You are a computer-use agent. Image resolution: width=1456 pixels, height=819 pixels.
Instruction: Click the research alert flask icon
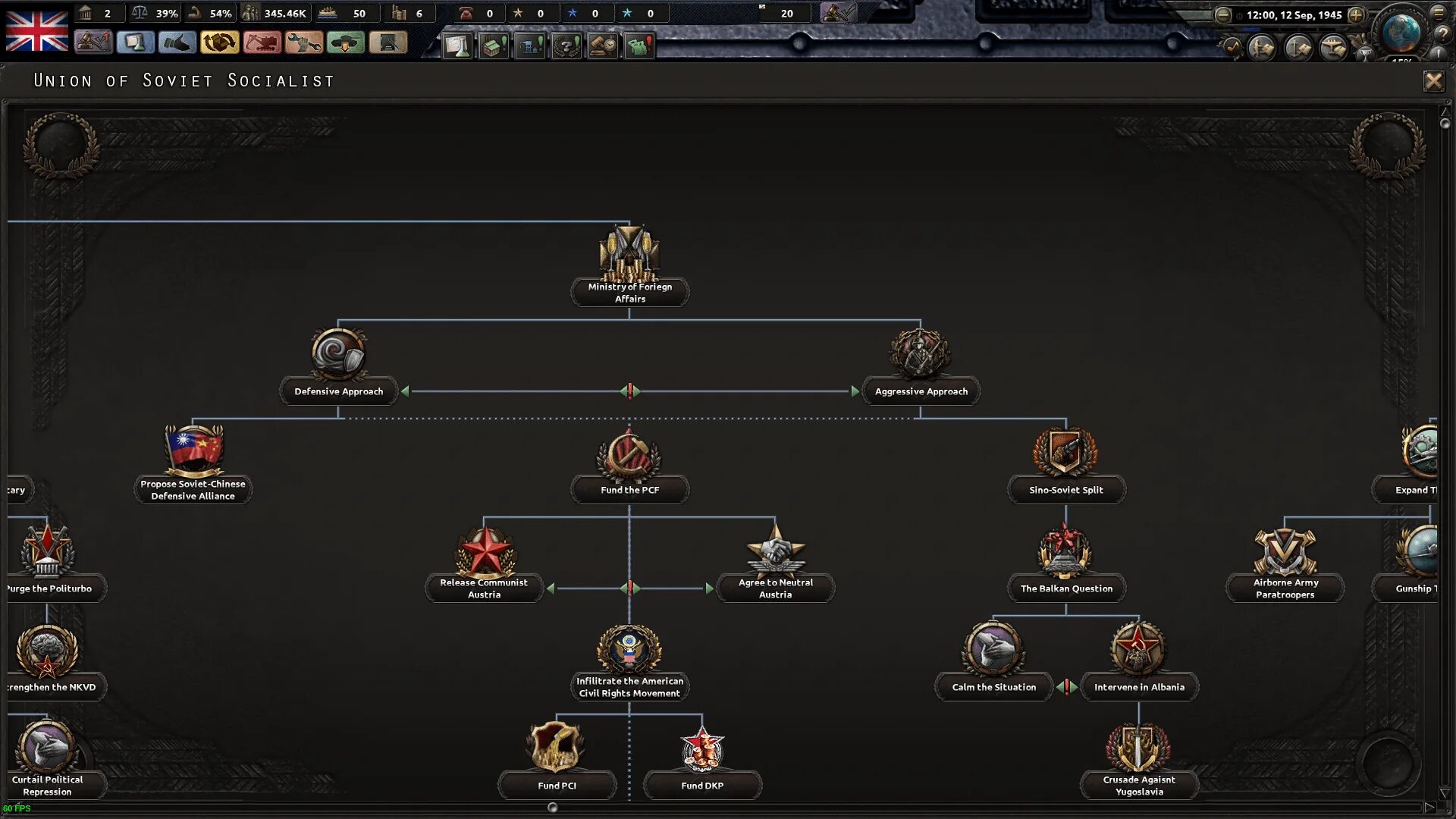coord(457,46)
